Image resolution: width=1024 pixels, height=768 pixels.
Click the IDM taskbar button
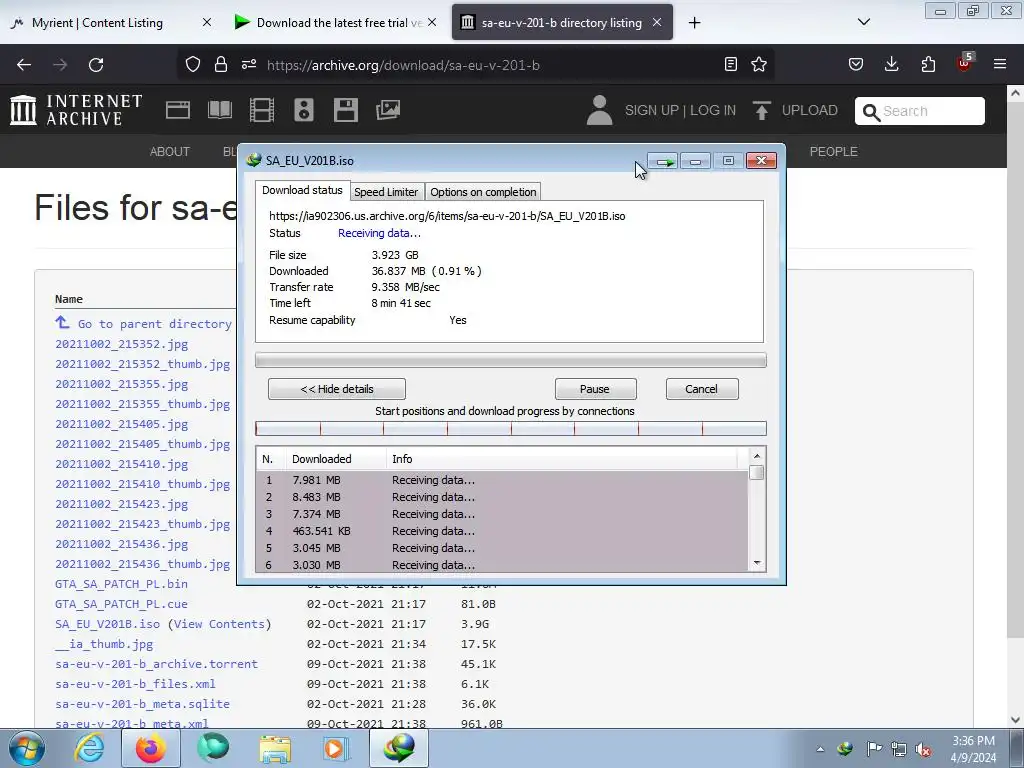(x=399, y=748)
